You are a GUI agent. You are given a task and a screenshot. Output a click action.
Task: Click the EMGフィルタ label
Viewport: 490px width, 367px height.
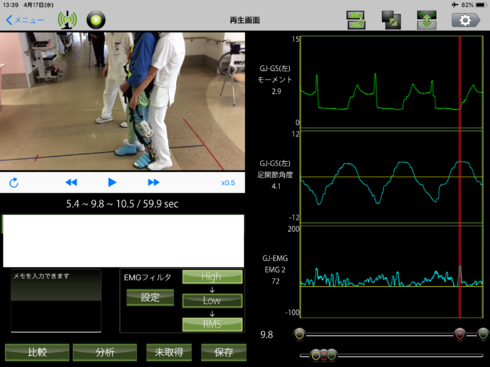148,278
